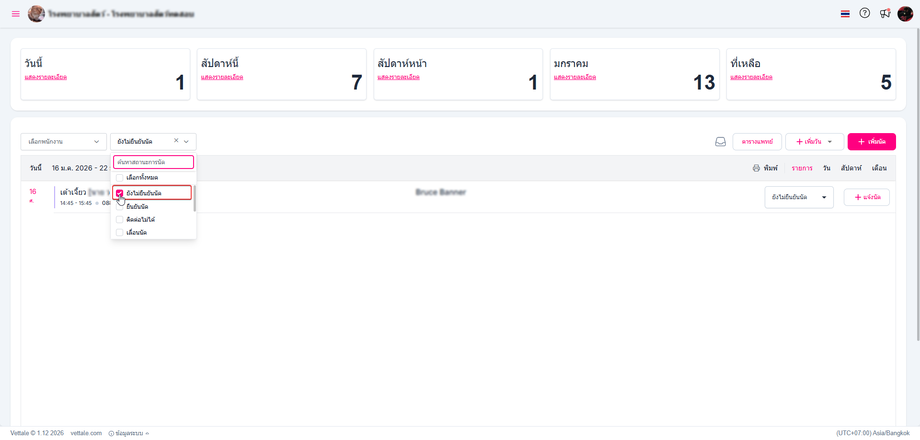Click the วันนี้ summary card count 1

click(180, 83)
